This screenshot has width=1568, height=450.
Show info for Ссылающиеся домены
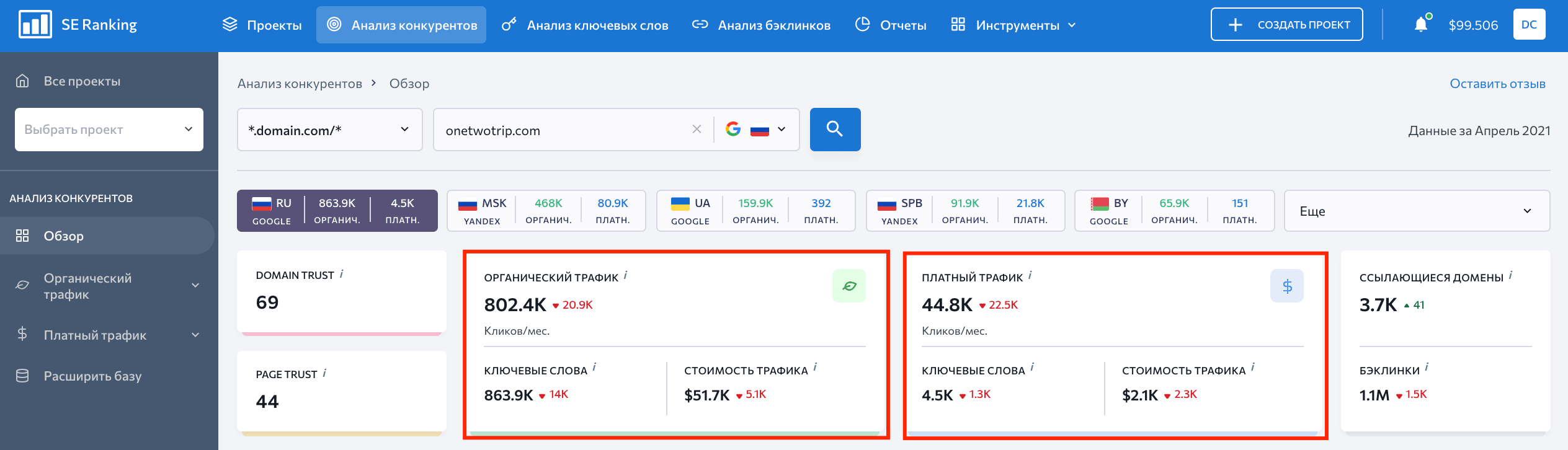pyautogui.click(x=1510, y=275)
